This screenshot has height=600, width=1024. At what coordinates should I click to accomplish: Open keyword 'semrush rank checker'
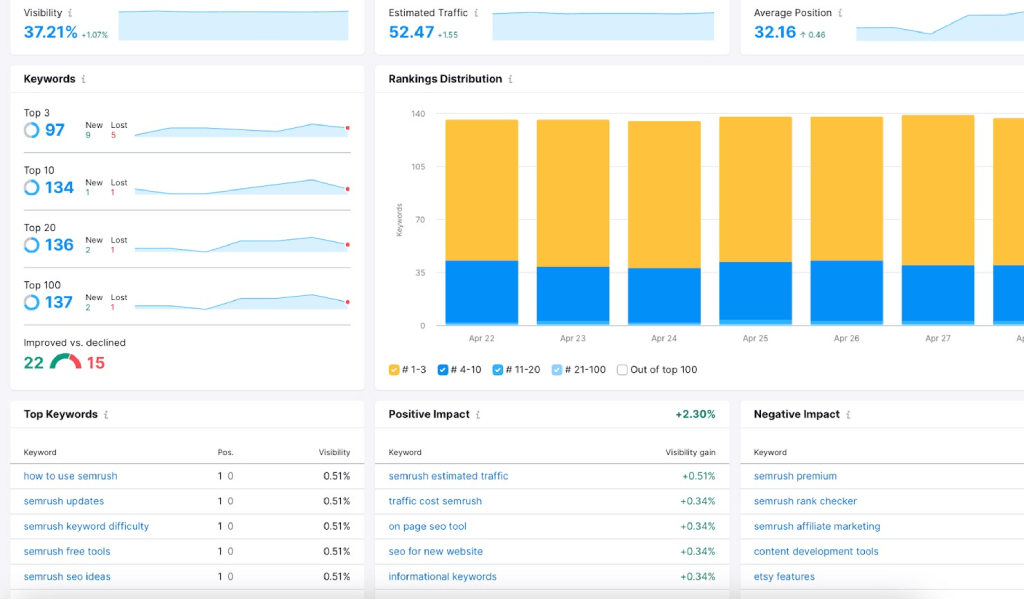point(805,501)
